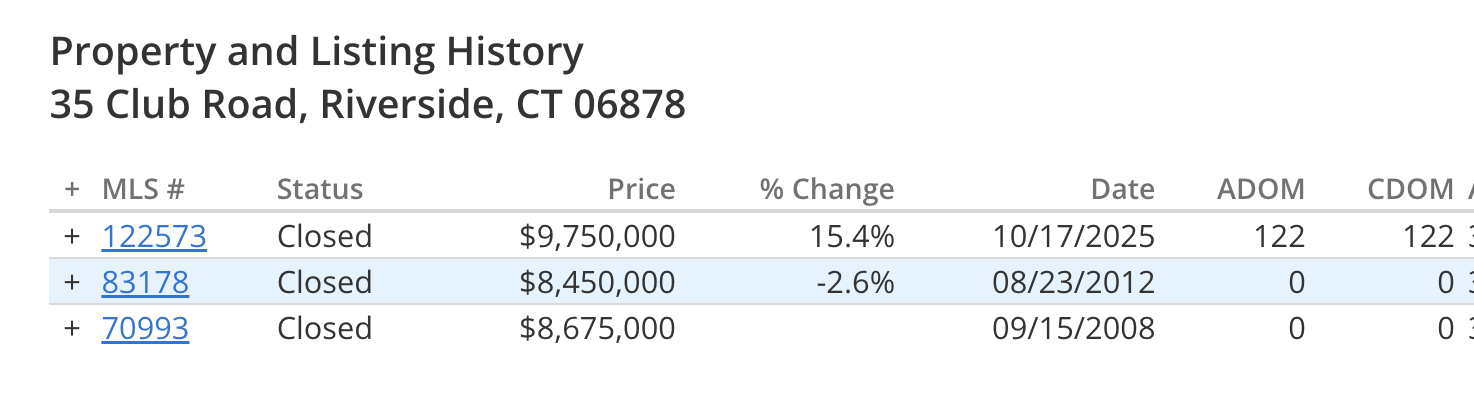Sort by Price column header
Image resolution: width=1474 pixels, height=408 pixels.
tap(642, 190)
